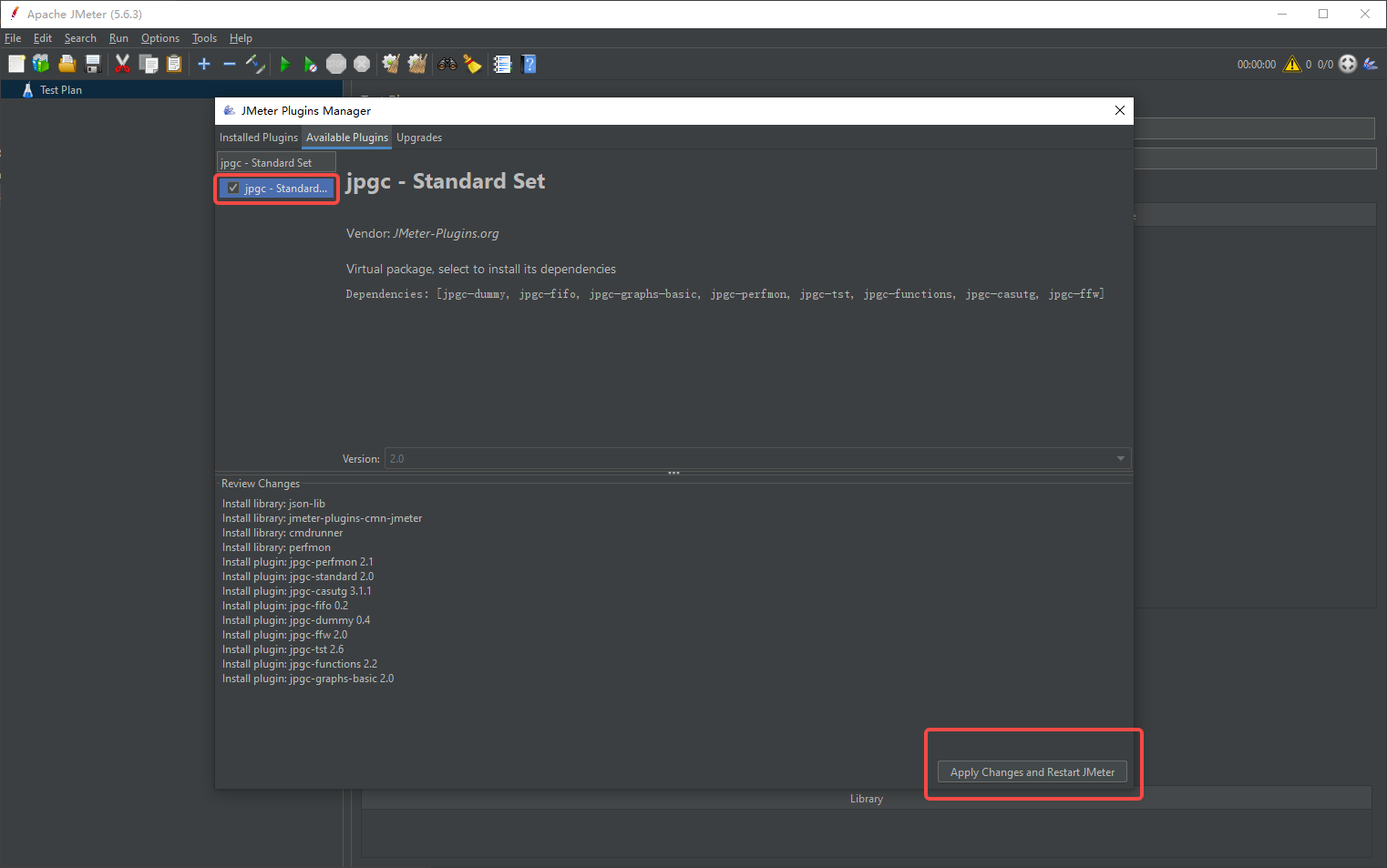Click the Collapse All minus icon
This screenshot has height=868, width=1387.
click(x=230, y=64)
